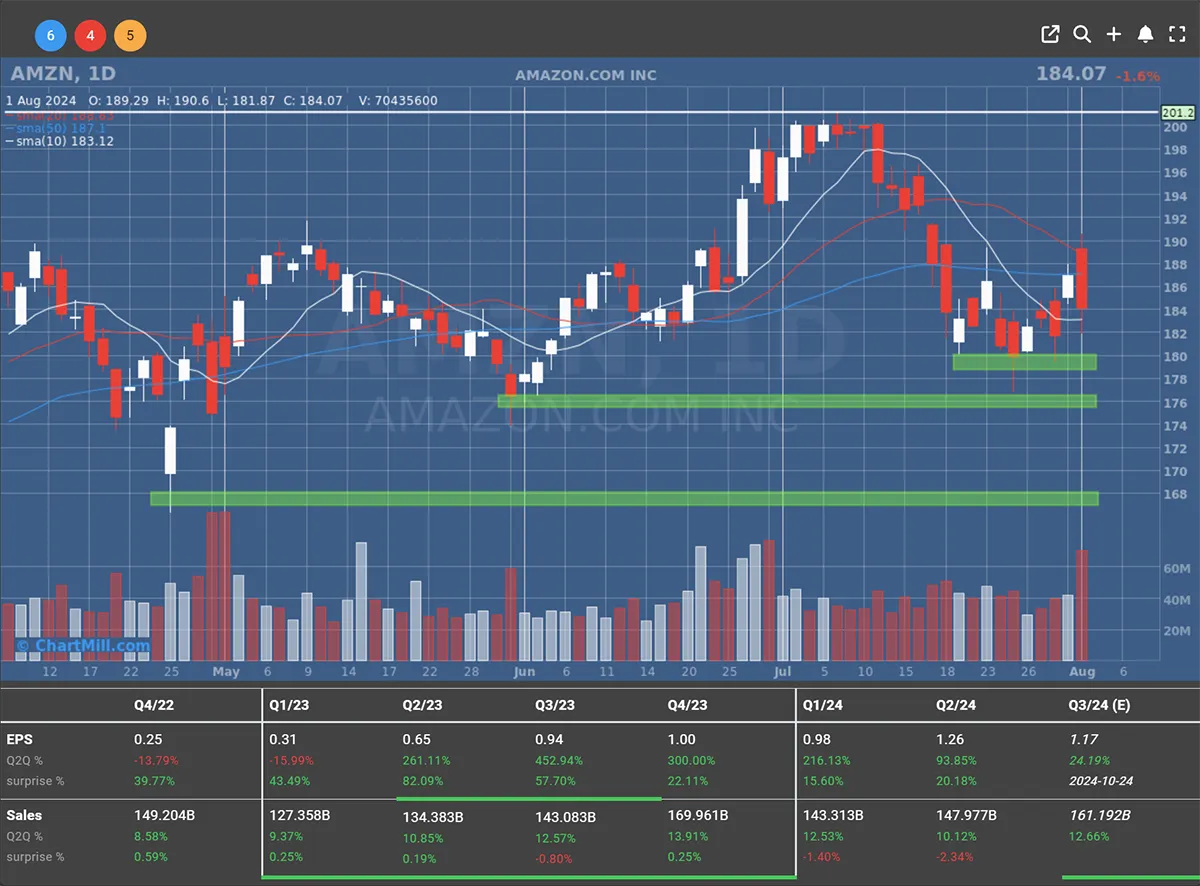Image resolution: width=1200 pixels, height=886 pixels.
Task: Click the plus add icon
Action: point(1114,34)
